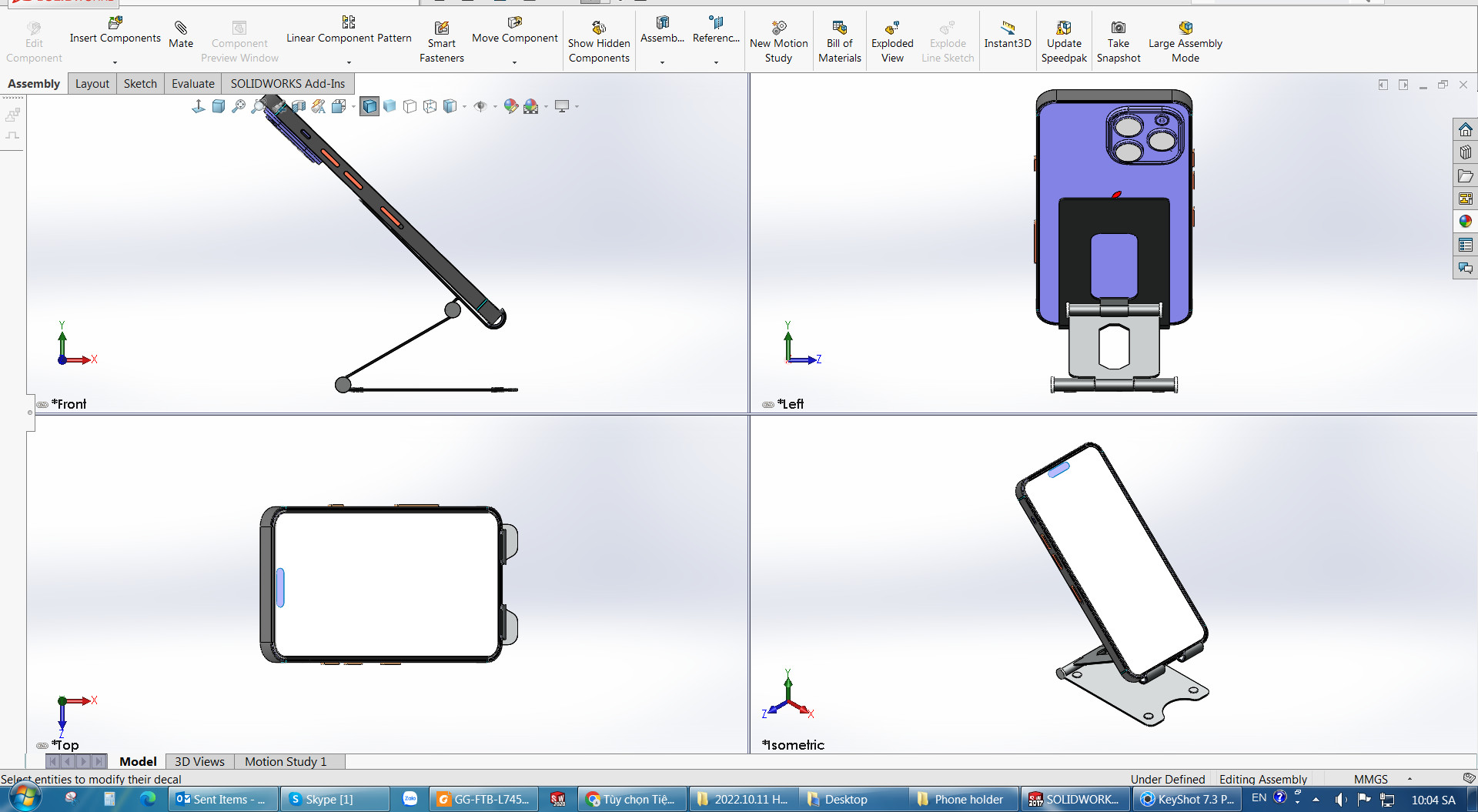
Task: Click the Mate tool icon
Action: click(x=181, y=28)
